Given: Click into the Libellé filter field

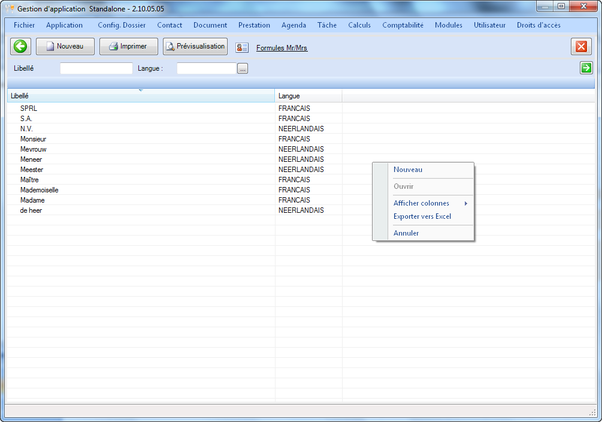Looking at the screenshot, I should click(96, 69).
